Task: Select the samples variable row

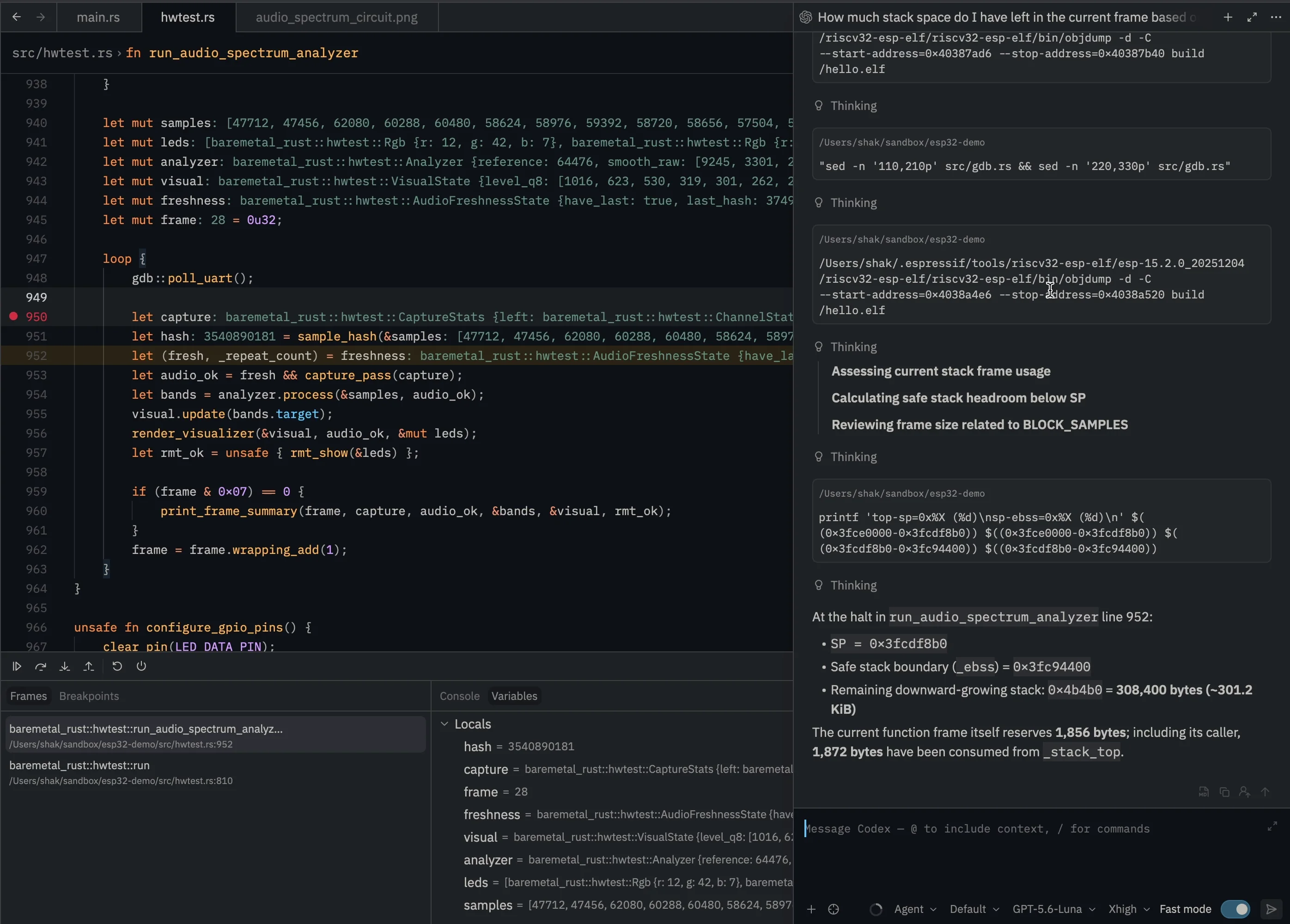Action: point(612,905)
